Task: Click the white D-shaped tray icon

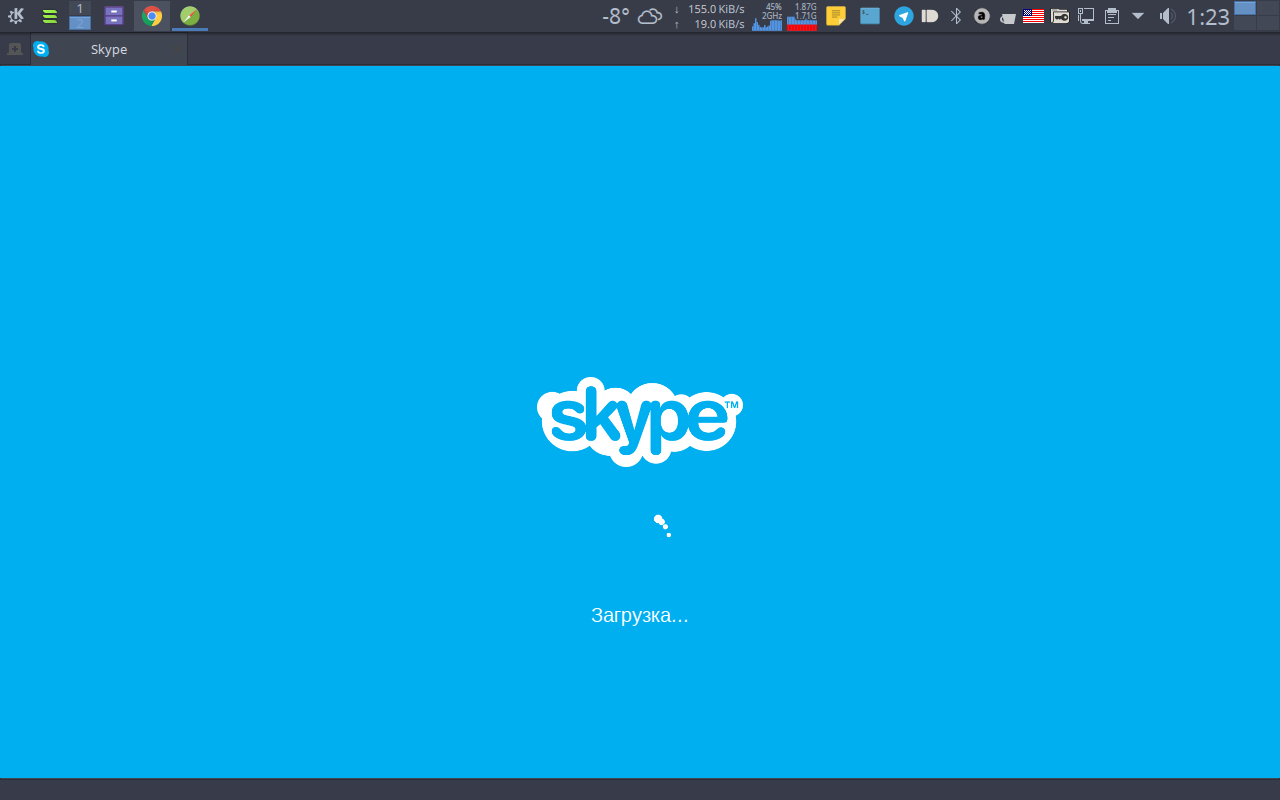Action: pos(930,16)
